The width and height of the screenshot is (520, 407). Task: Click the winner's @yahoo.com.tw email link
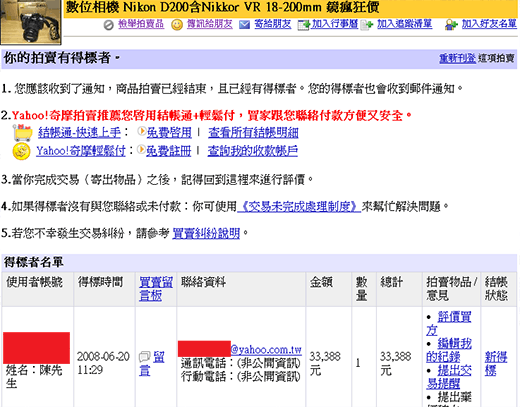click(x=266, y=349)
